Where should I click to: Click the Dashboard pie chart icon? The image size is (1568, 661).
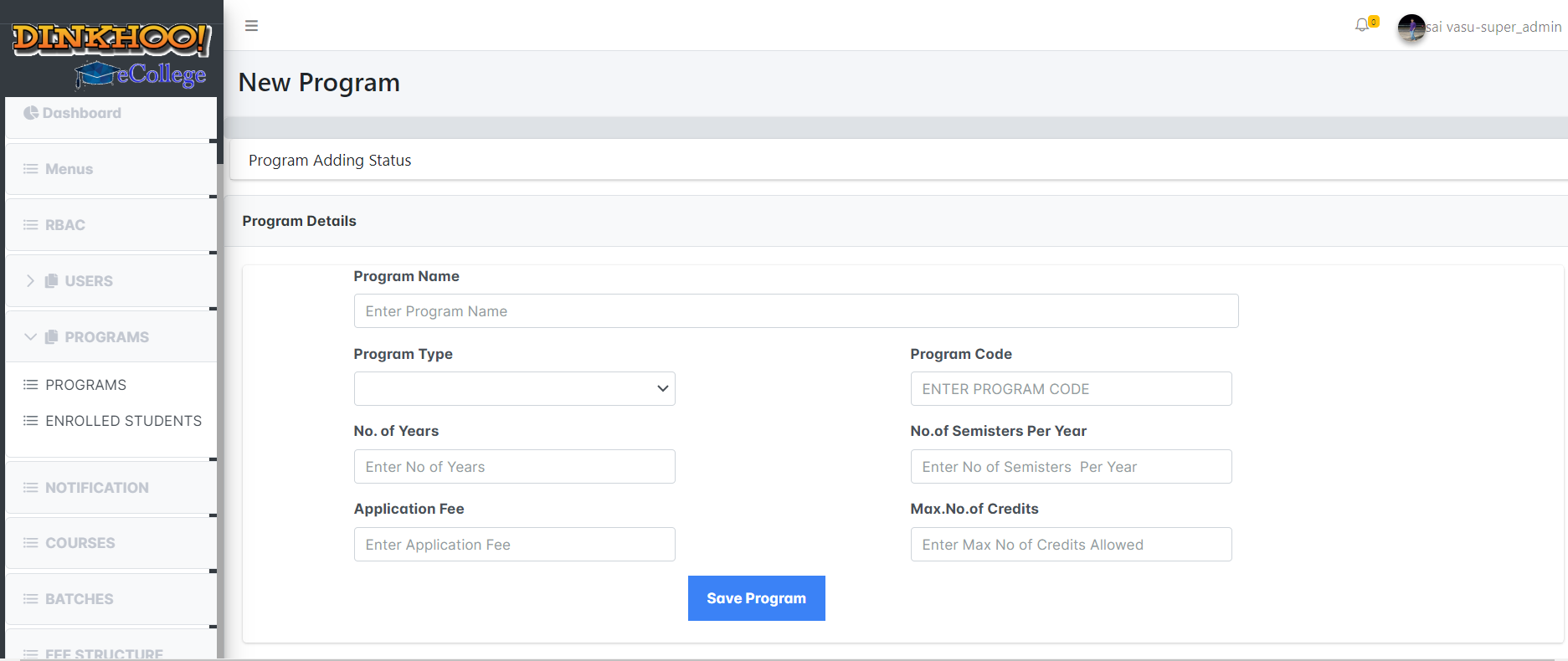click(x=31, y=113)
